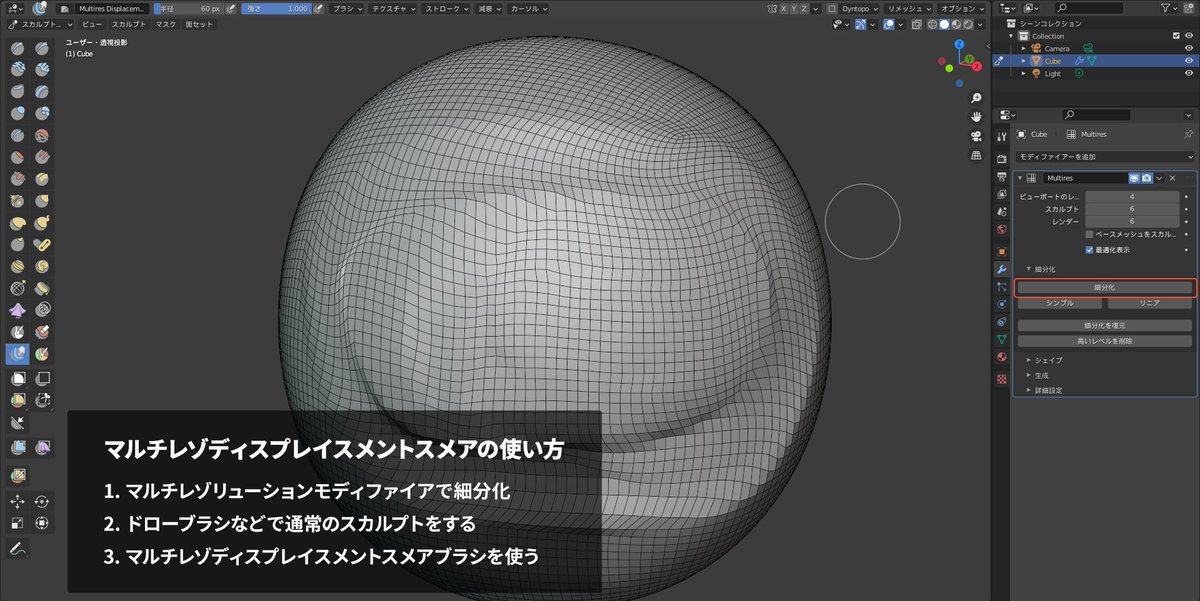Click the Z axis gizmo bubble
The width and height of the screenshot is (1200, 601).
click(x=959, y=46)
